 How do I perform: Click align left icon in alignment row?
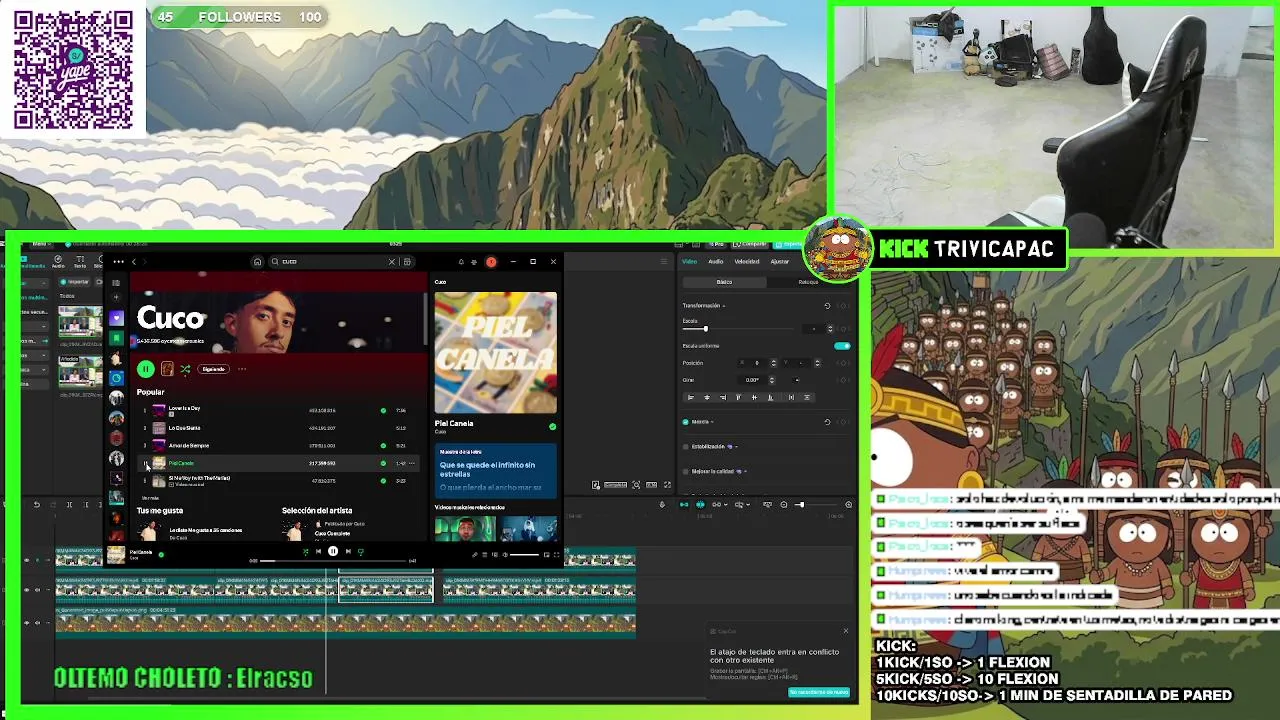[690, 397]
